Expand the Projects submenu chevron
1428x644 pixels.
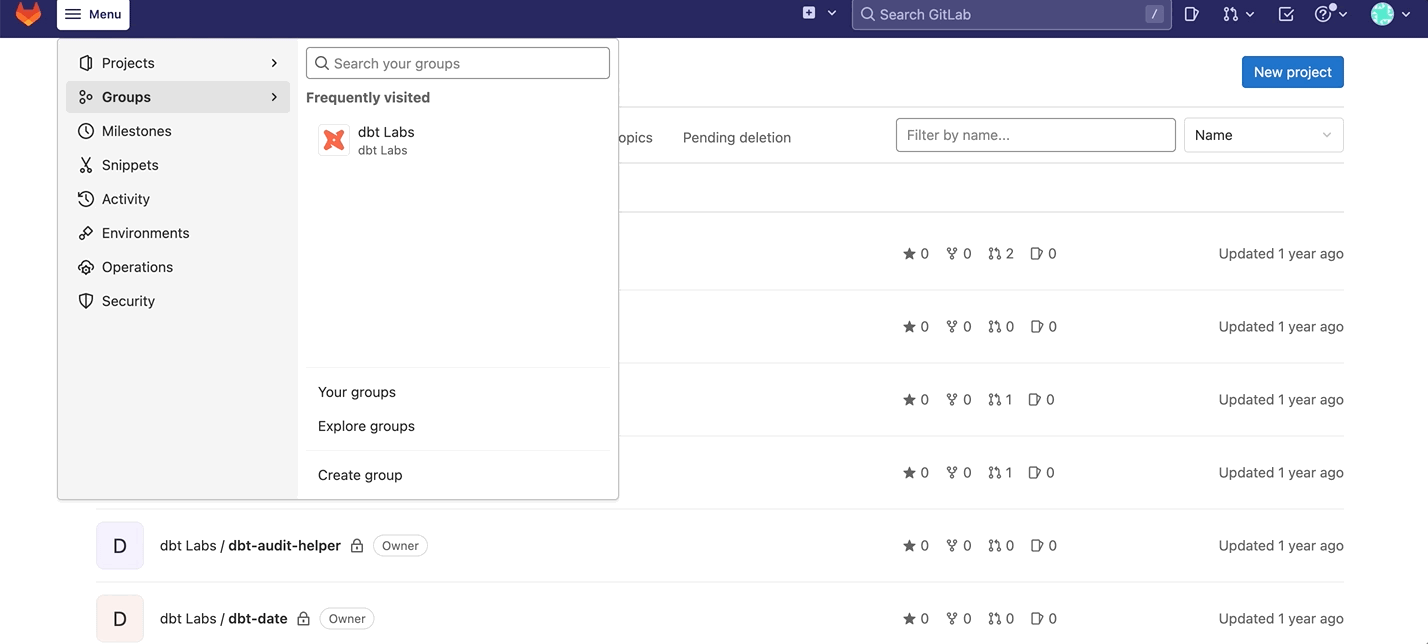273,62
